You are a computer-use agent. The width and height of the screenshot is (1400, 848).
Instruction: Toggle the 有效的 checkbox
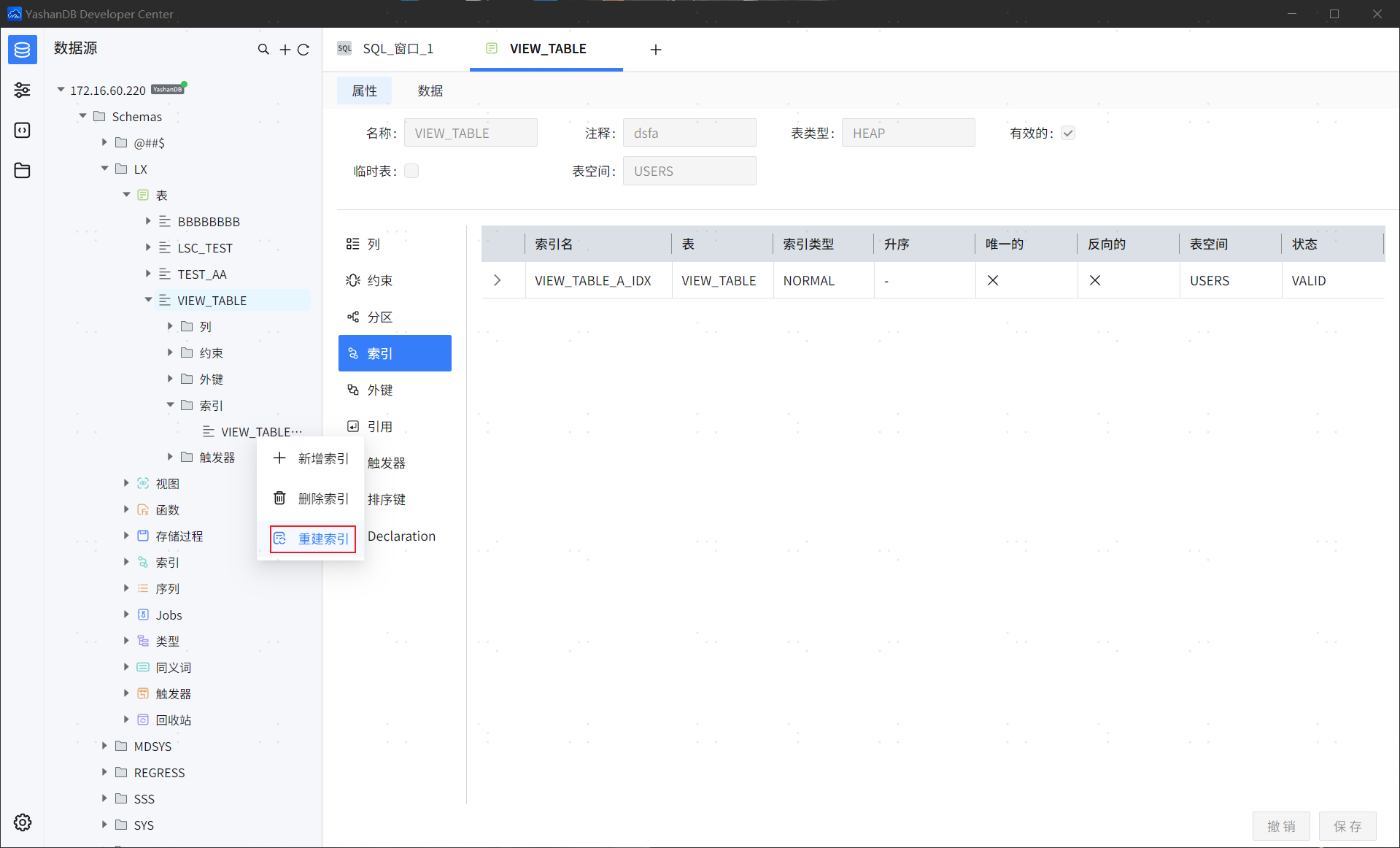tap(1068, 133)
